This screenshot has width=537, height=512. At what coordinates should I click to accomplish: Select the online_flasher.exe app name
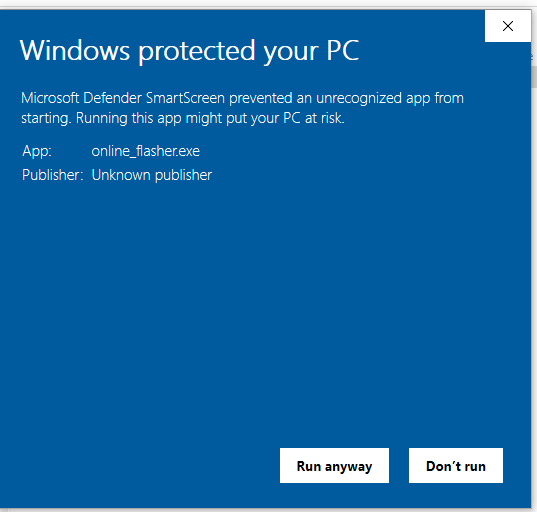tap(146, 151)
